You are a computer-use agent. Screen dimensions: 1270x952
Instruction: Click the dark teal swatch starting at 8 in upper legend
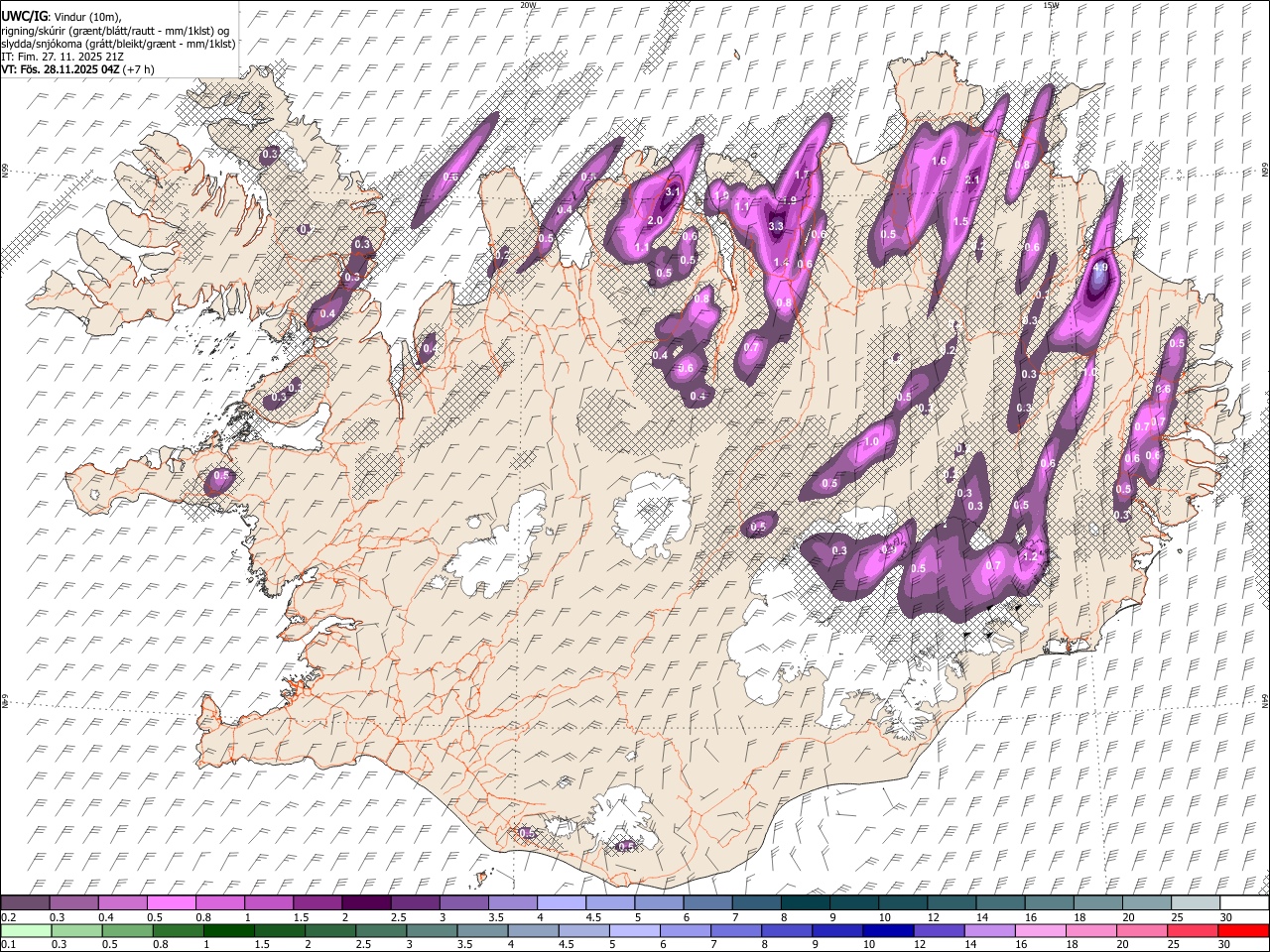click(x=805, y=903)
